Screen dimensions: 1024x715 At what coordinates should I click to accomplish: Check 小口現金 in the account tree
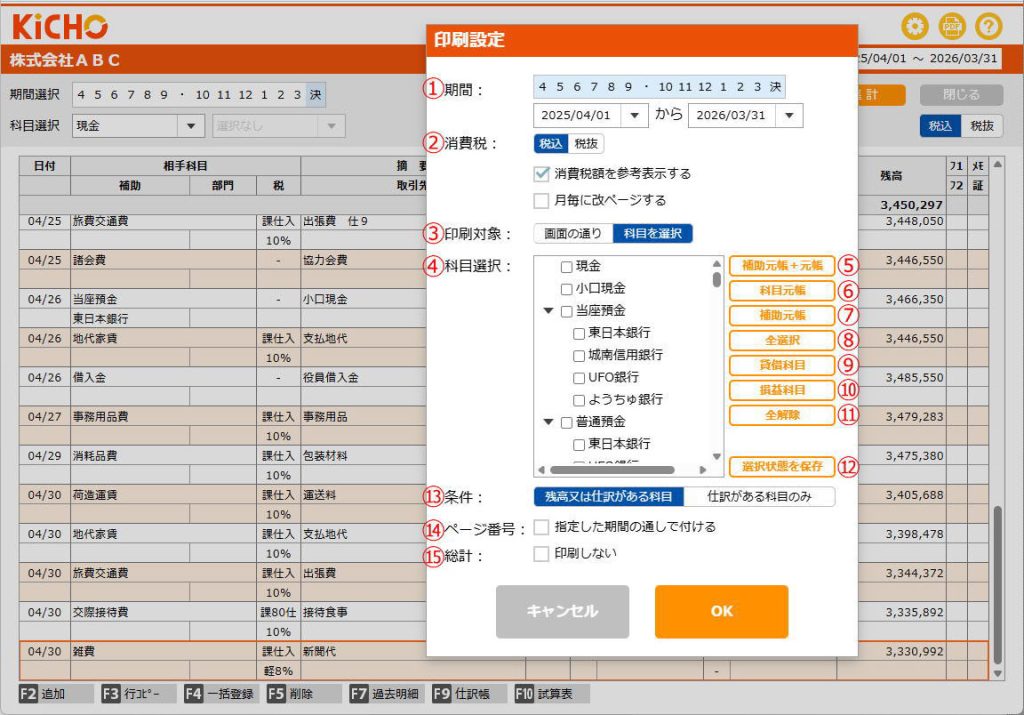pos(567,289)
